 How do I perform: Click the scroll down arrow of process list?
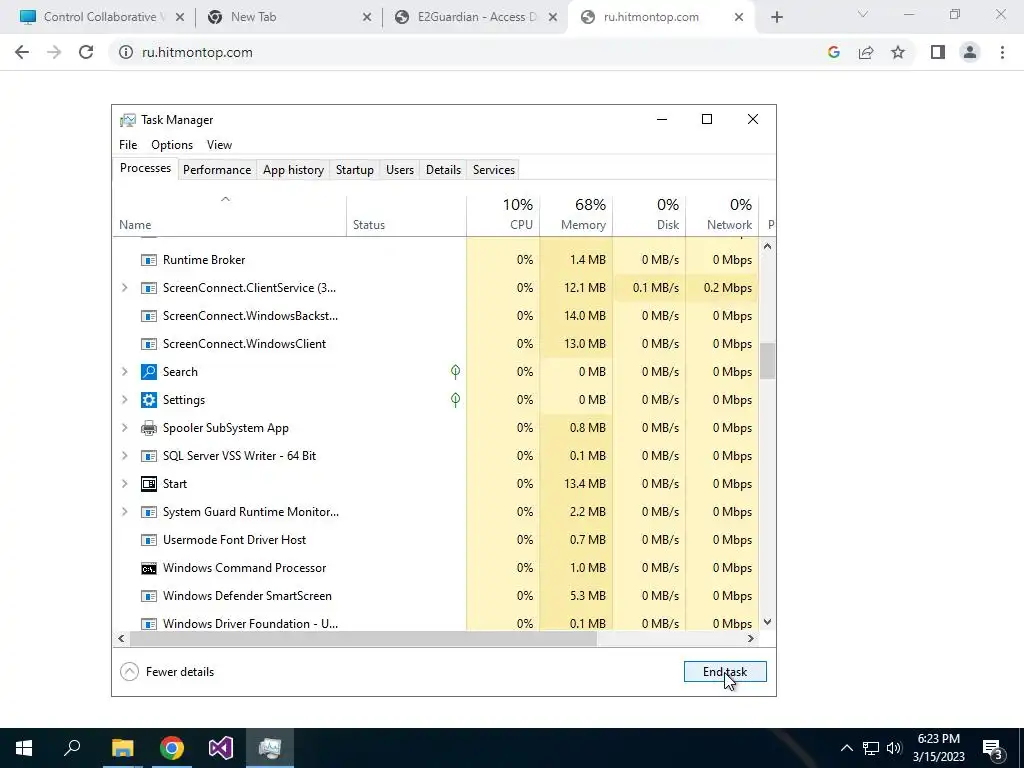[767, 622]
